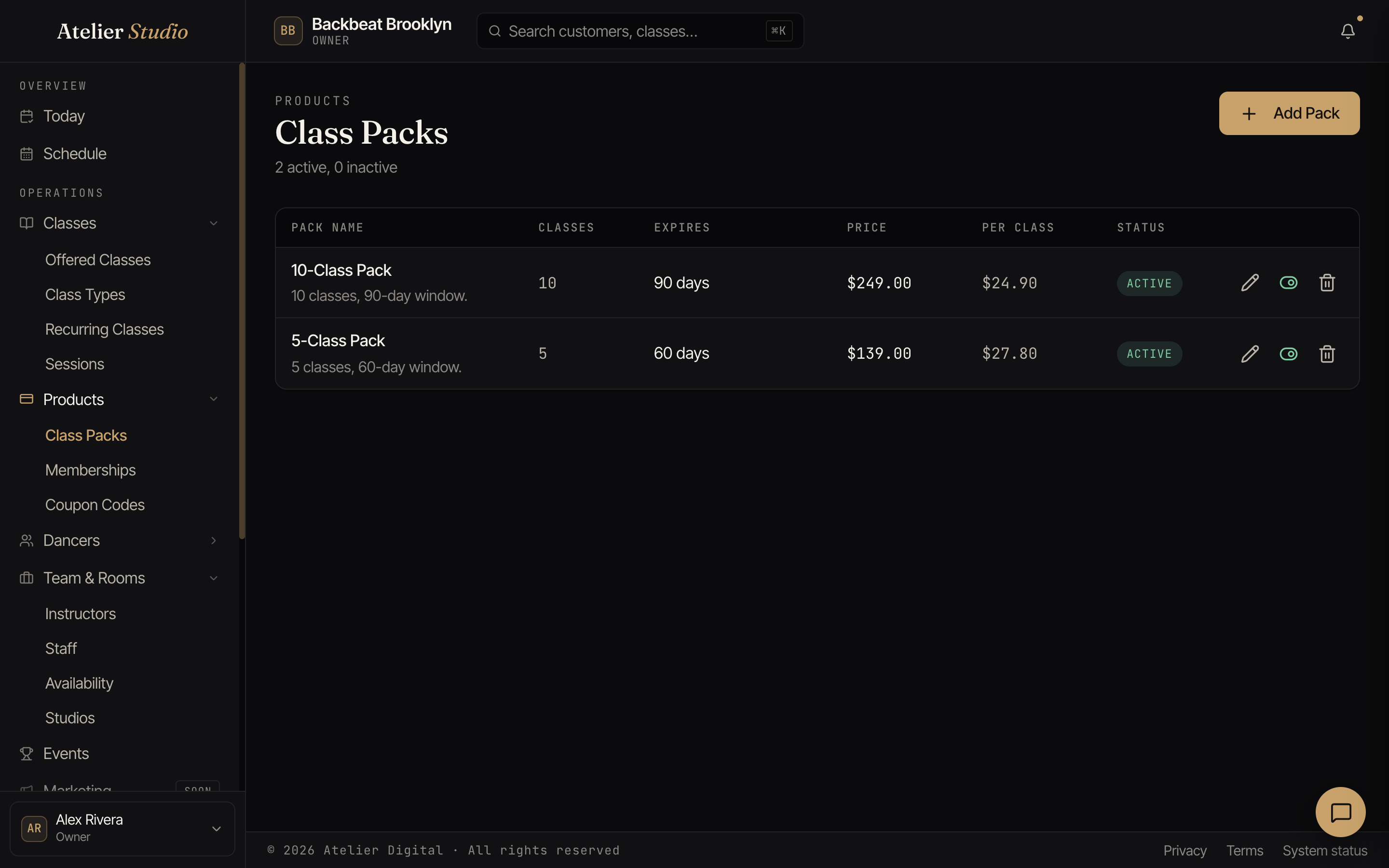Click the ACTIVE badge of 5-Class Pack
Image resolution: width=1389 pixels, height=868 pixels.
[x=1149, y=353]
